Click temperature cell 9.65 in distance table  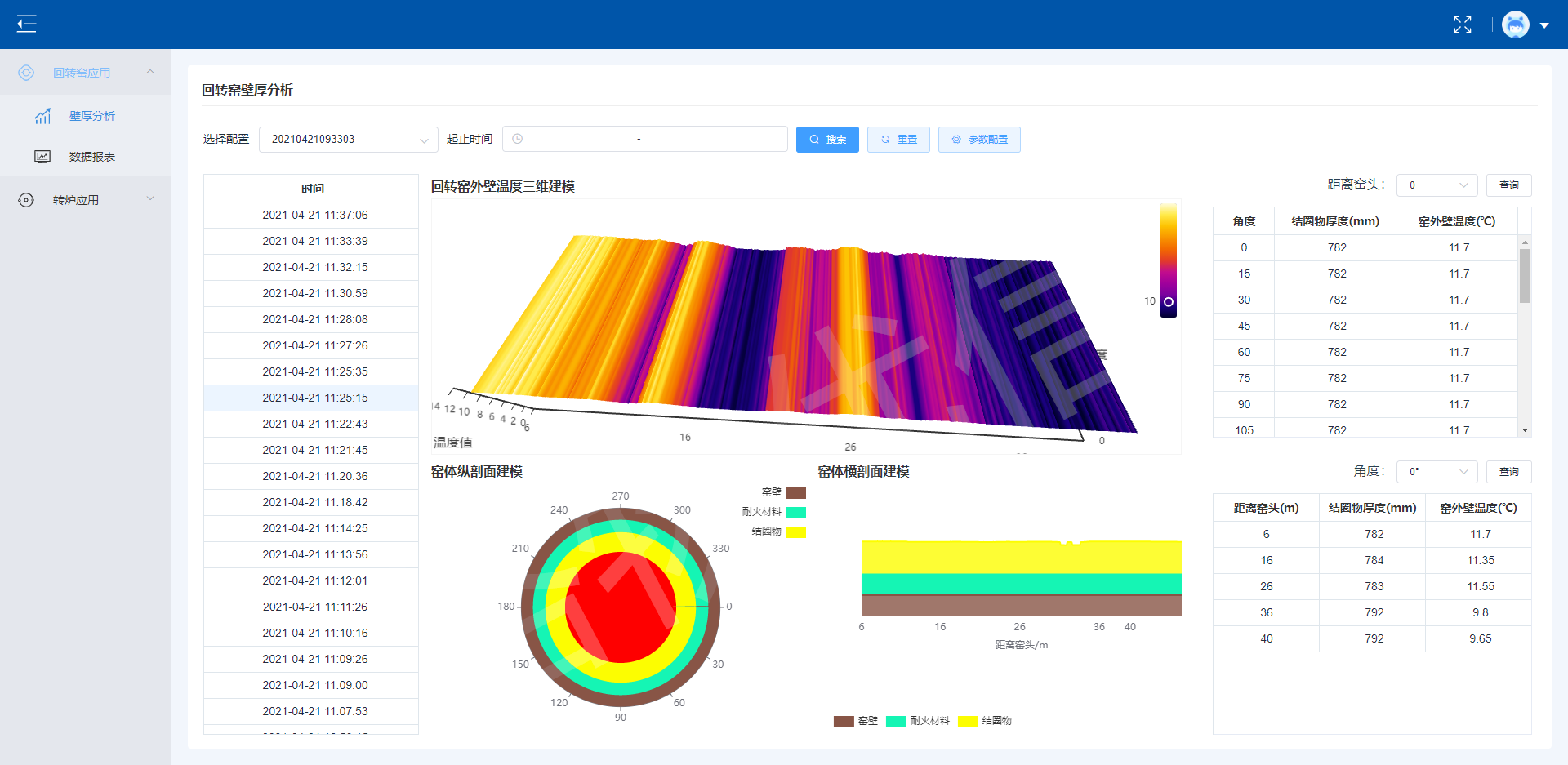tap(1480, 638)
